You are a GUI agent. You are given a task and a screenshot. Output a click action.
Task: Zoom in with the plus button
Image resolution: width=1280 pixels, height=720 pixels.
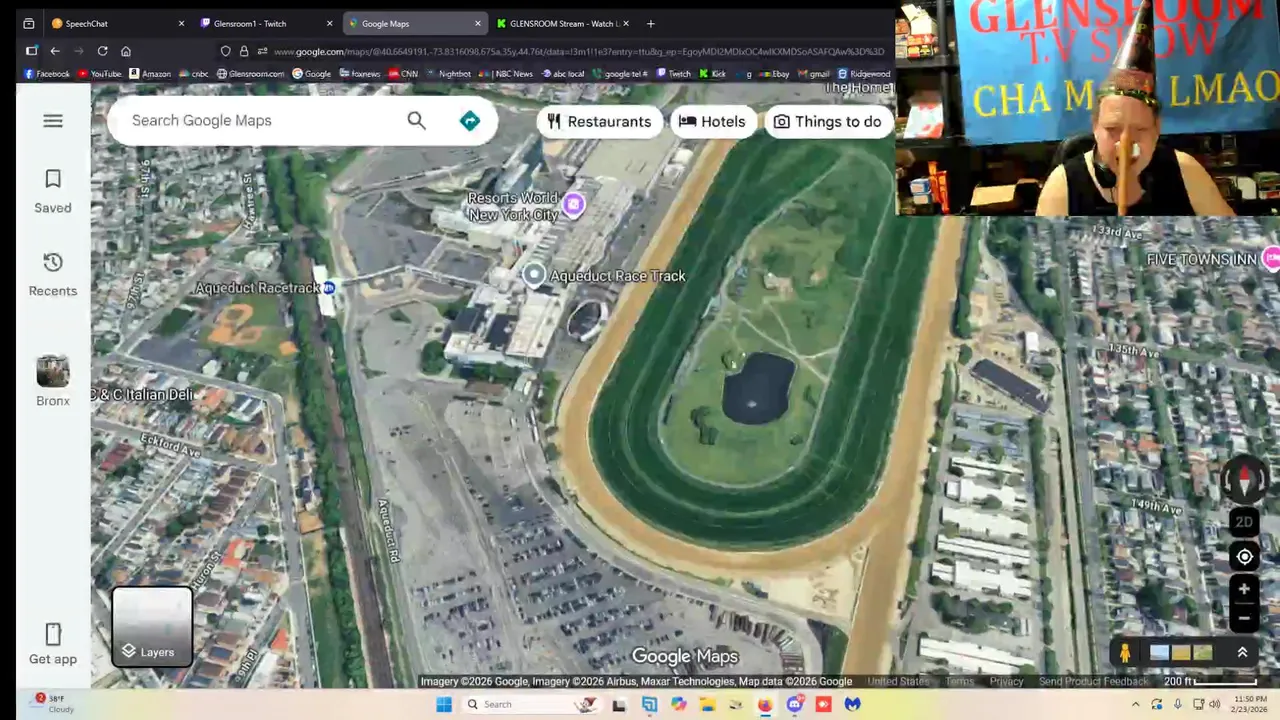tap(1244, 589)
